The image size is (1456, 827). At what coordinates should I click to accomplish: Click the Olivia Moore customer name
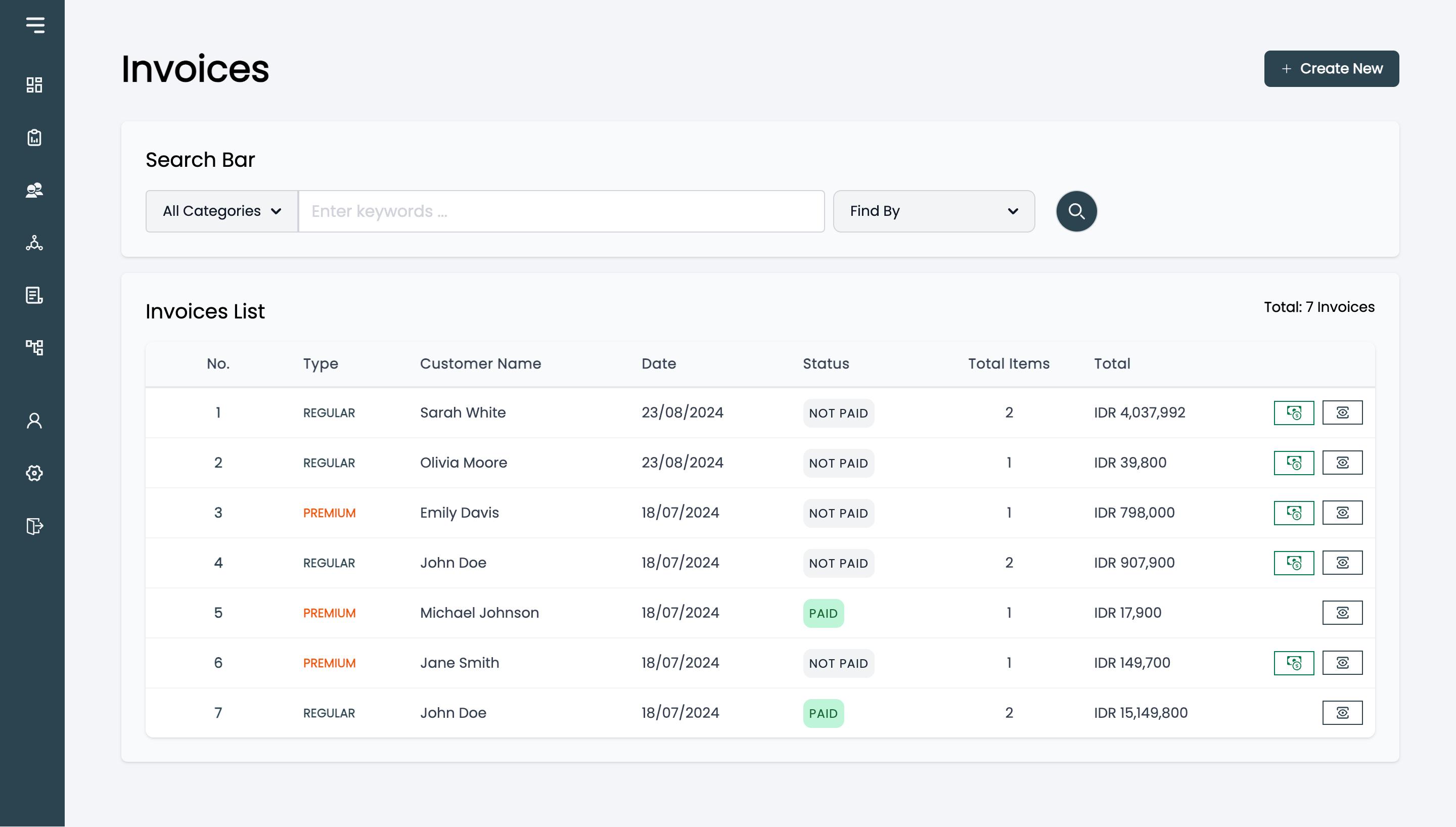coord(464,463)
